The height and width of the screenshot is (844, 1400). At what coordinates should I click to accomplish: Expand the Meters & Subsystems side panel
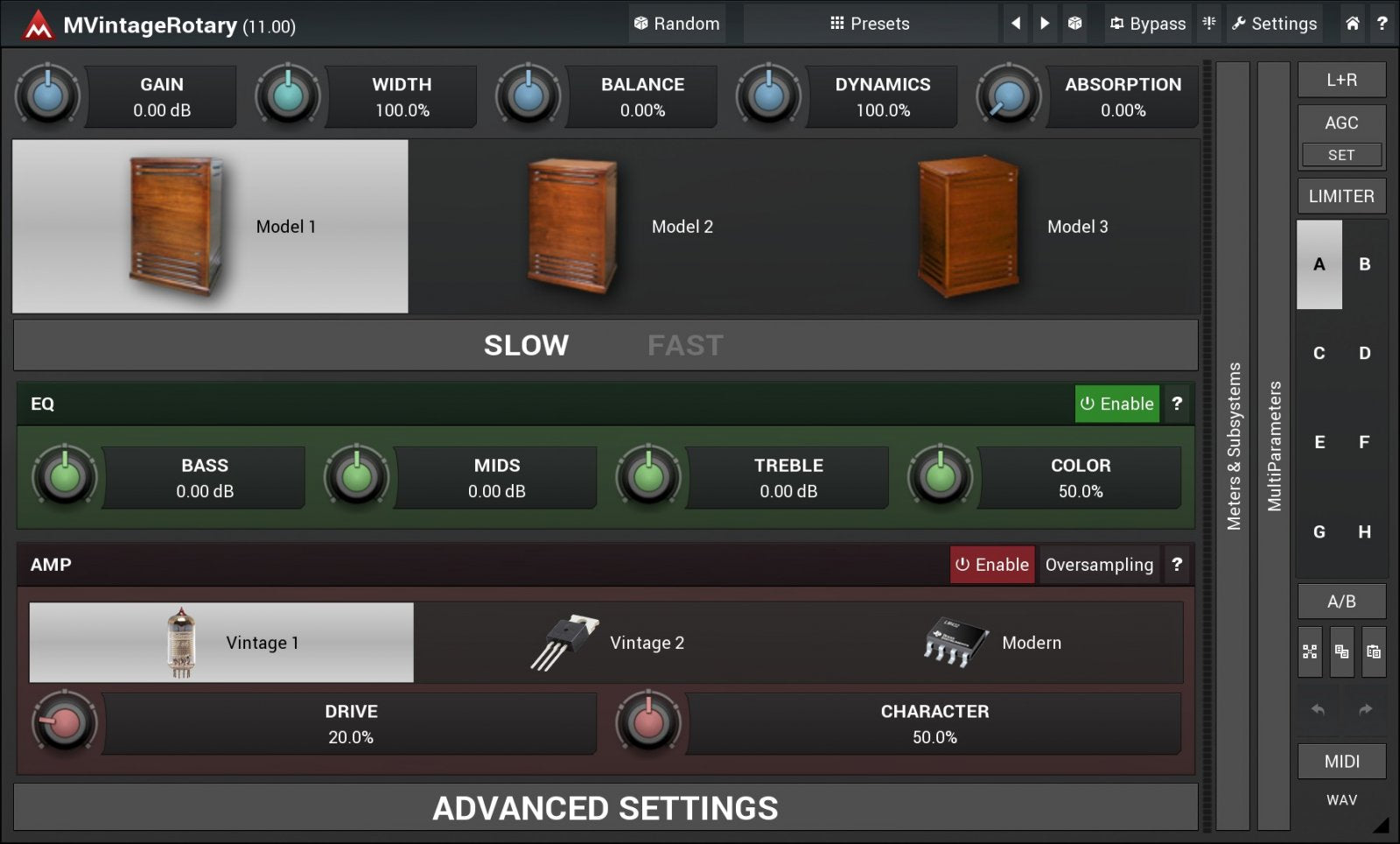click(x=1233, y=447)
